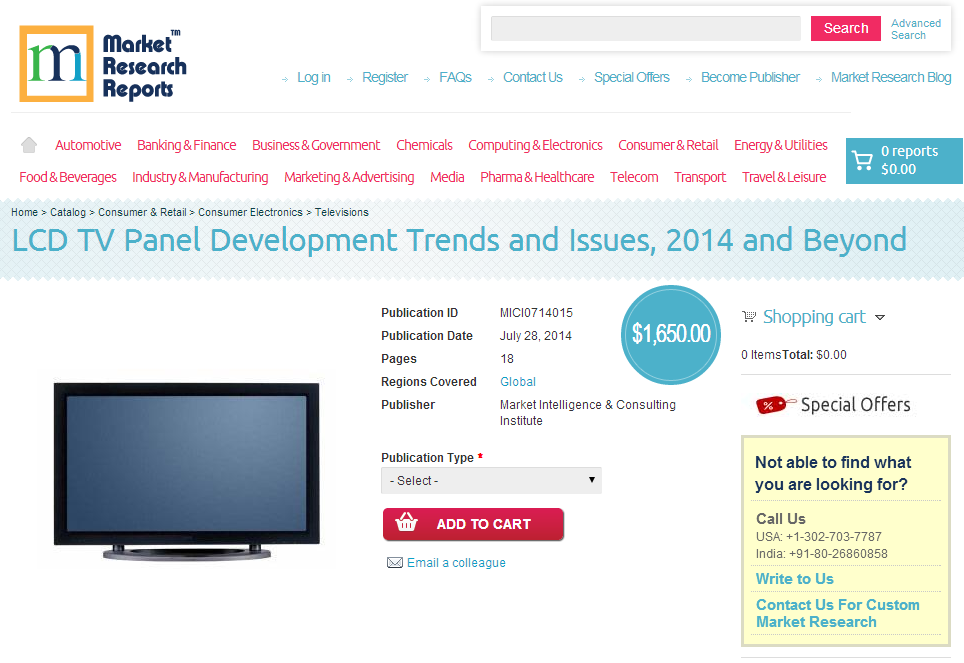Click the Global region link
This screenshot has height=663, width=964.
(x=518, y=382)
